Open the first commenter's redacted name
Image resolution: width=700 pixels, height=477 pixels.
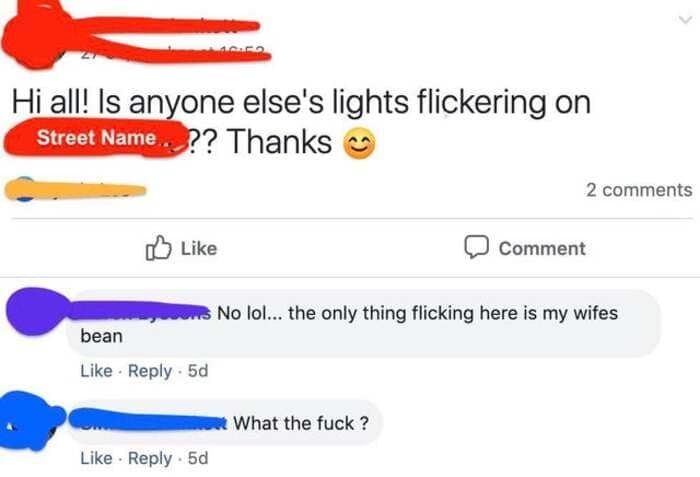(140, 313)
